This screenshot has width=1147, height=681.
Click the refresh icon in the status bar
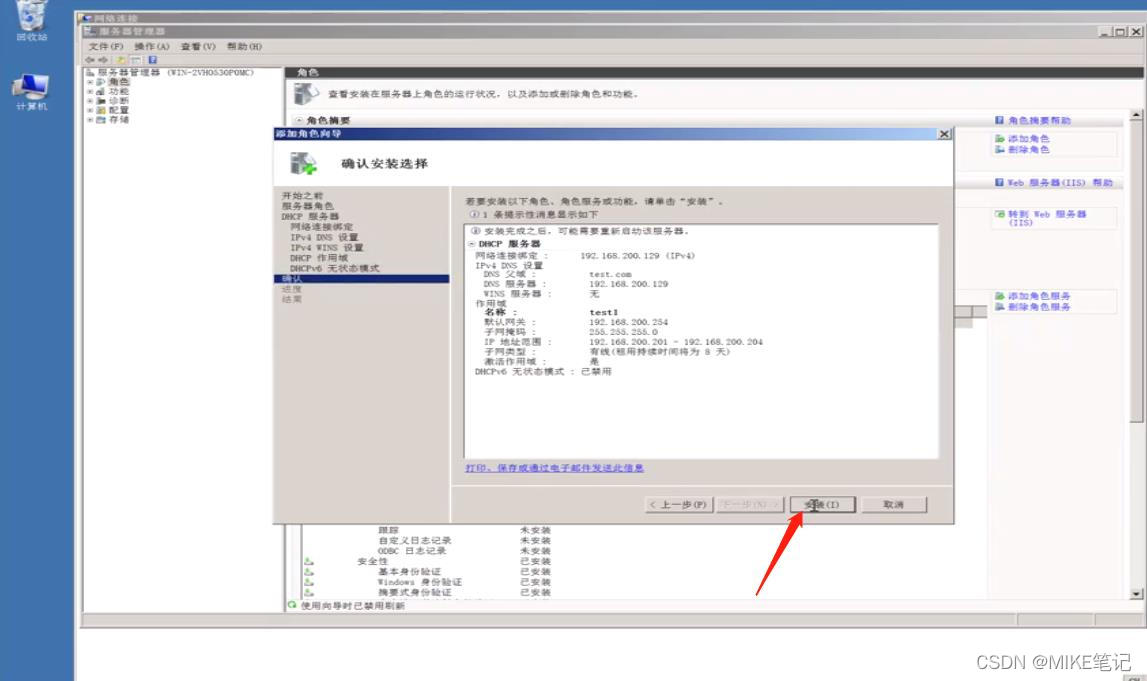point(293,605)
